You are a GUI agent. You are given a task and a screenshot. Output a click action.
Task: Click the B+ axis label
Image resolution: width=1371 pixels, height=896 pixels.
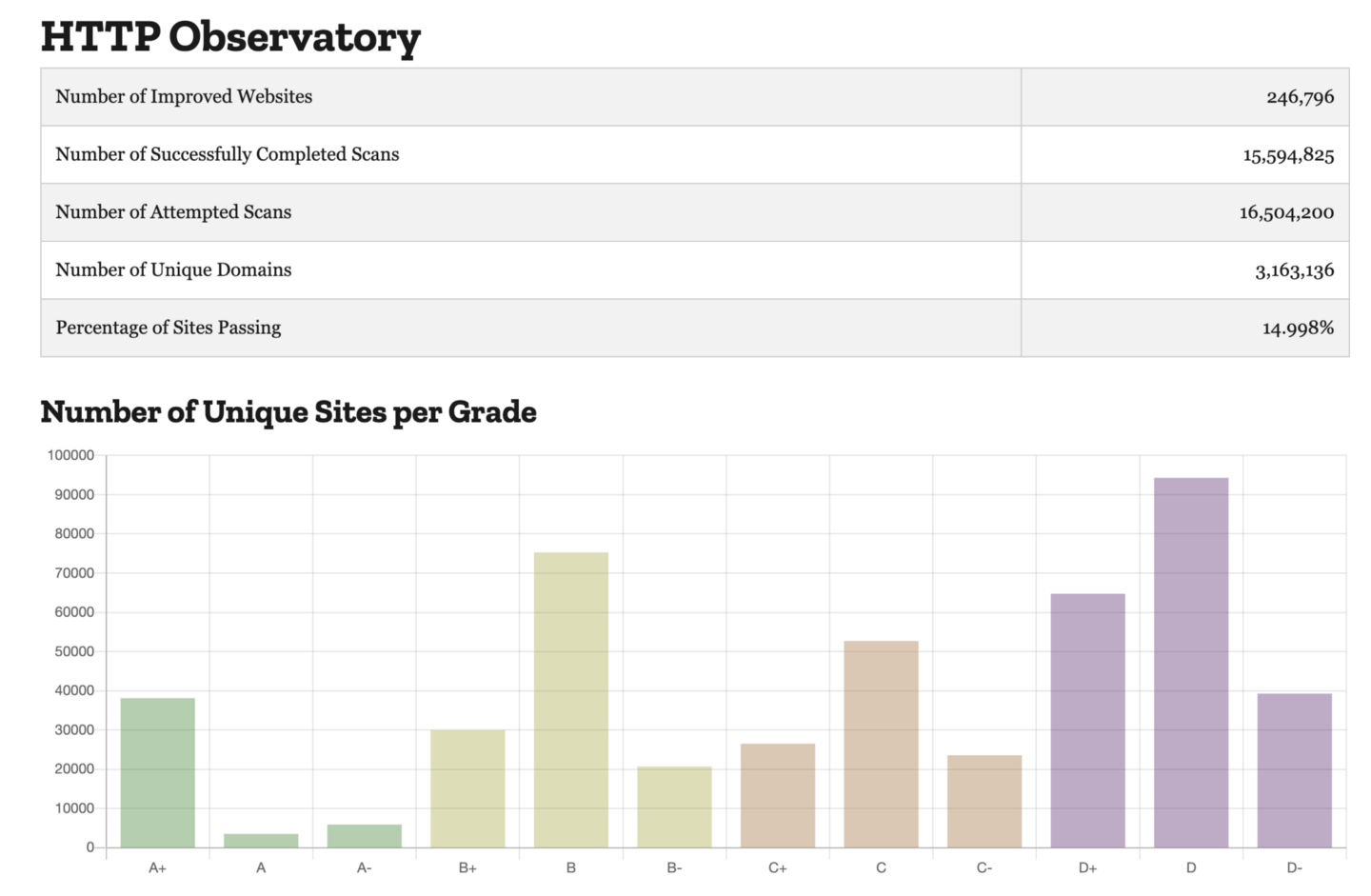[467, 867]
